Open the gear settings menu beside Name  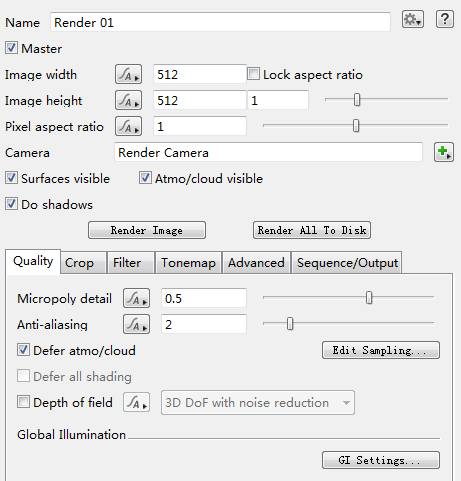pyautogui.click(x=413, y=19)
